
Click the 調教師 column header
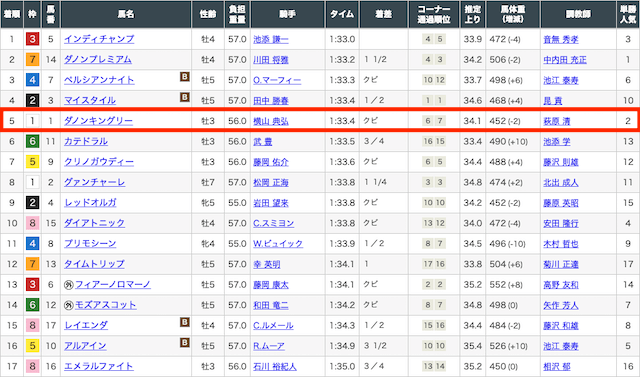[x=578, y=14]
